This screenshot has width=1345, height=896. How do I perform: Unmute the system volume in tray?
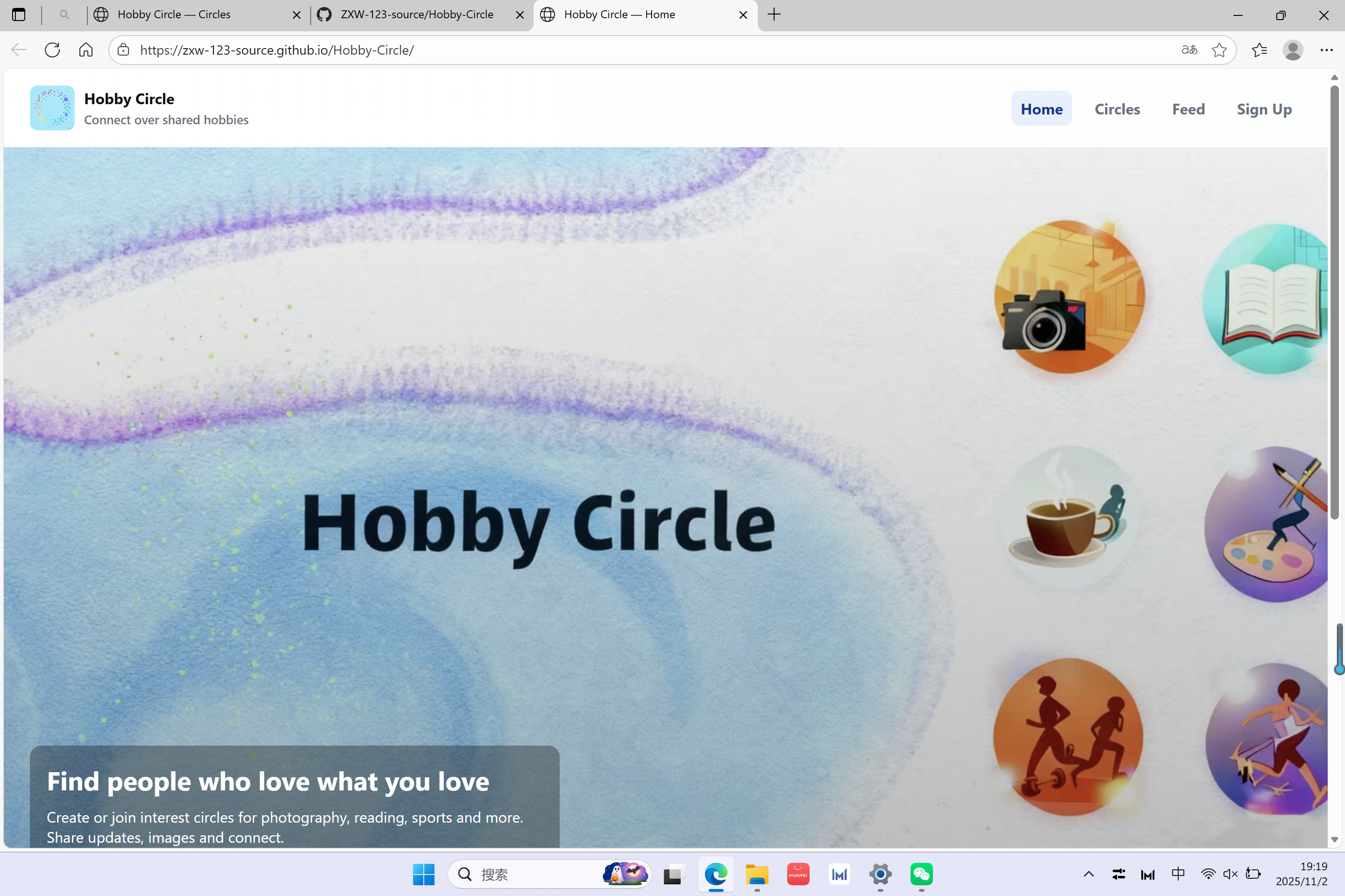pos(1229,874)
